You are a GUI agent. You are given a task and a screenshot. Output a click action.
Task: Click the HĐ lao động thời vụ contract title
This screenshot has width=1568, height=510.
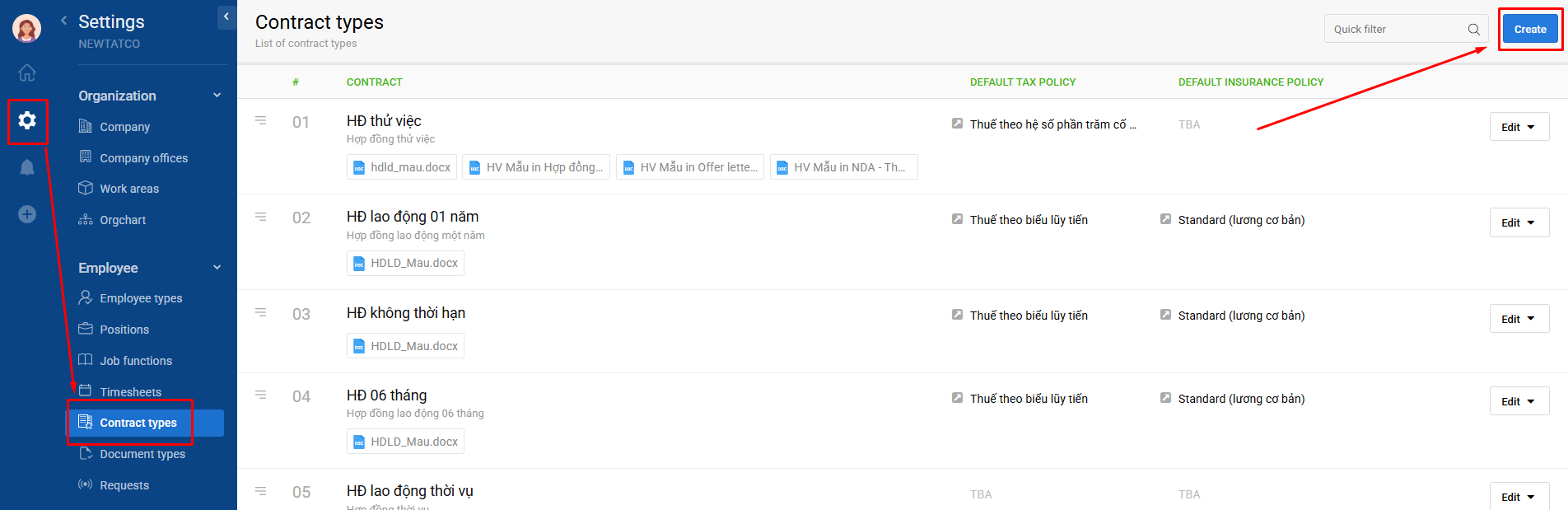(410, 491)
